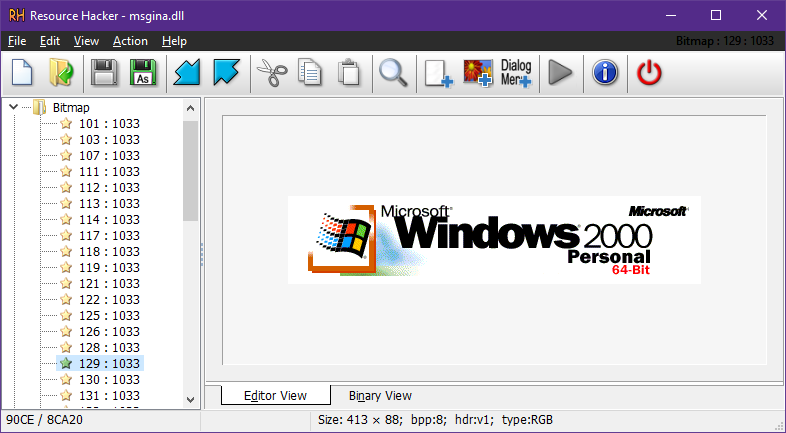
Task: Select bitmap resource 126 : 1033
Action: pyautogui.click(x=109, y=332)
